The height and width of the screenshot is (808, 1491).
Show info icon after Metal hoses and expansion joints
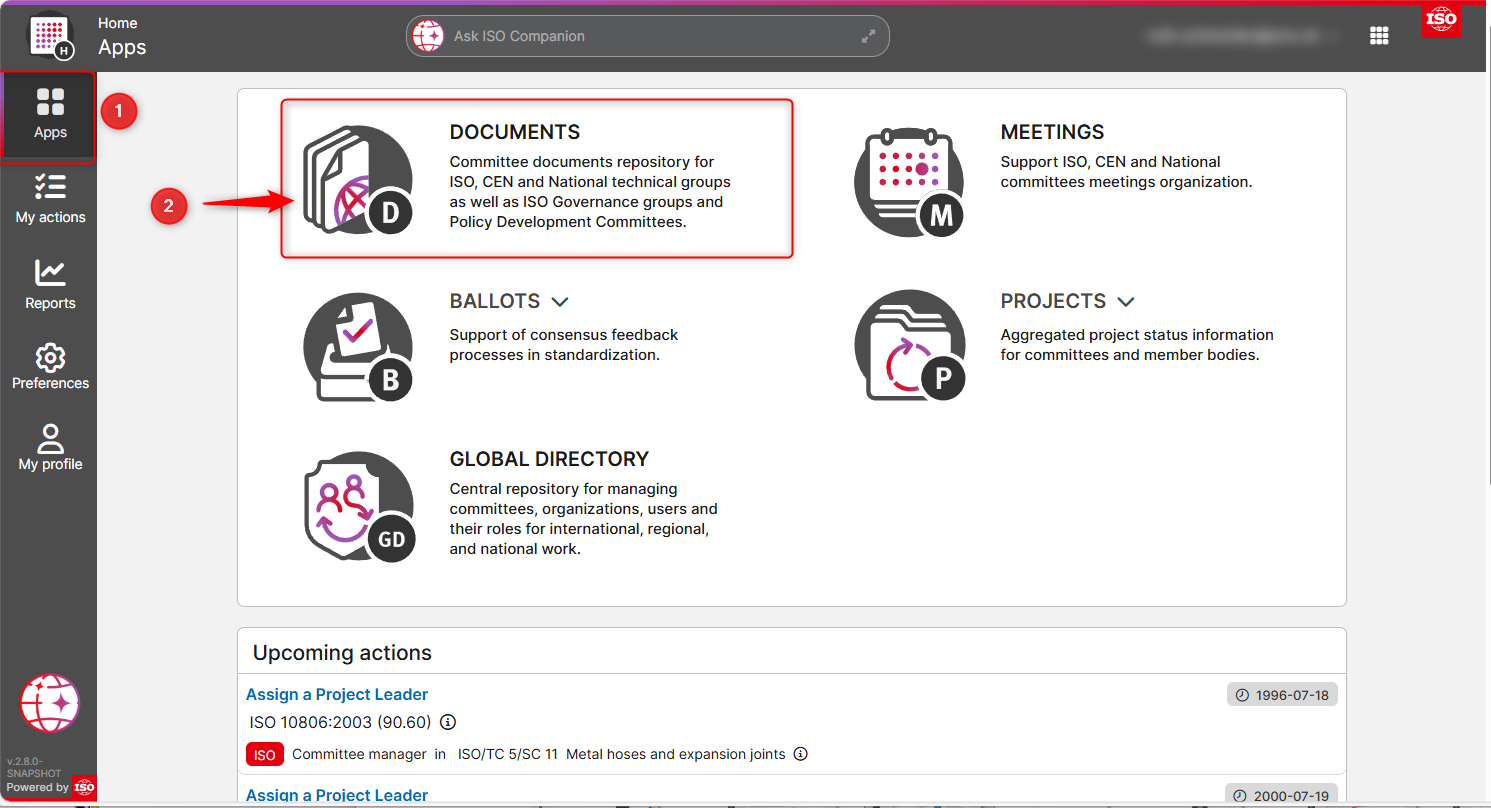pyautogui.click(x=801, y=754)
